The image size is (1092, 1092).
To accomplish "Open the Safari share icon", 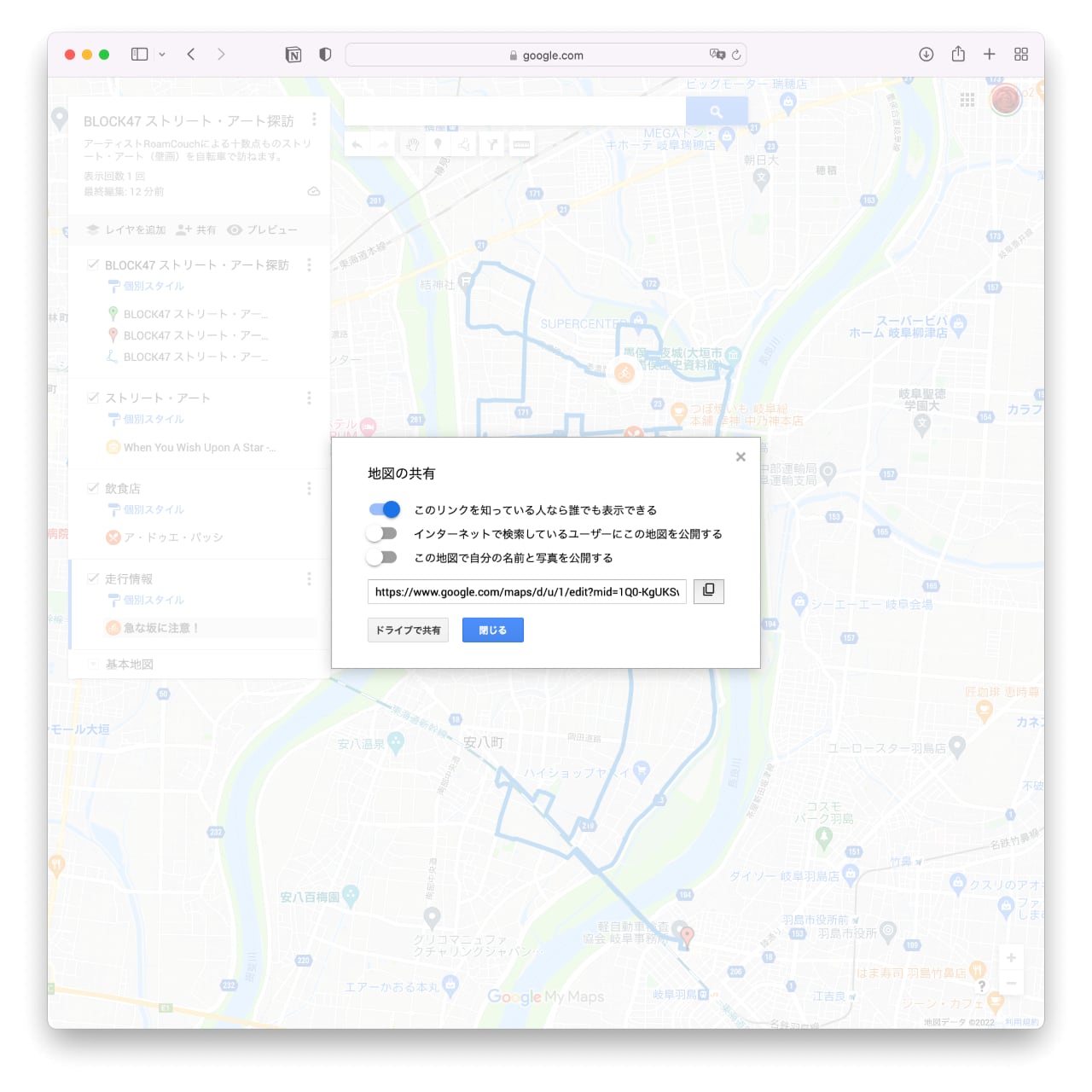I will 958,54.
